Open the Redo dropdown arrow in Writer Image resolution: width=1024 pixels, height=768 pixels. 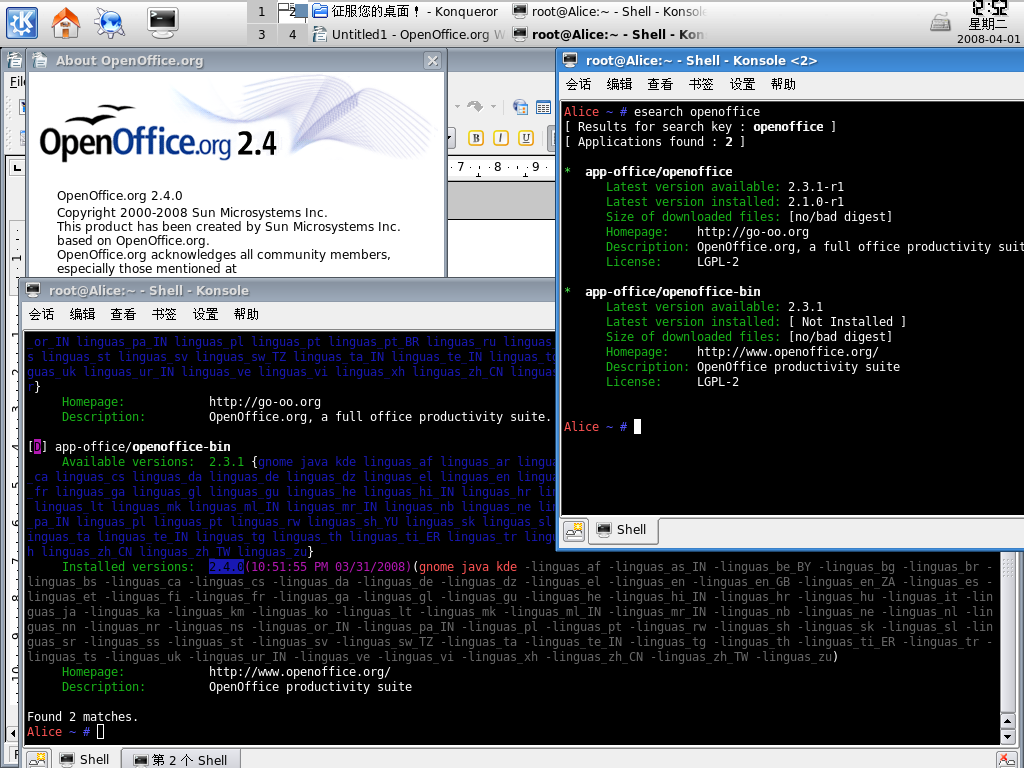pyautogui.click(x=493, y=106)
